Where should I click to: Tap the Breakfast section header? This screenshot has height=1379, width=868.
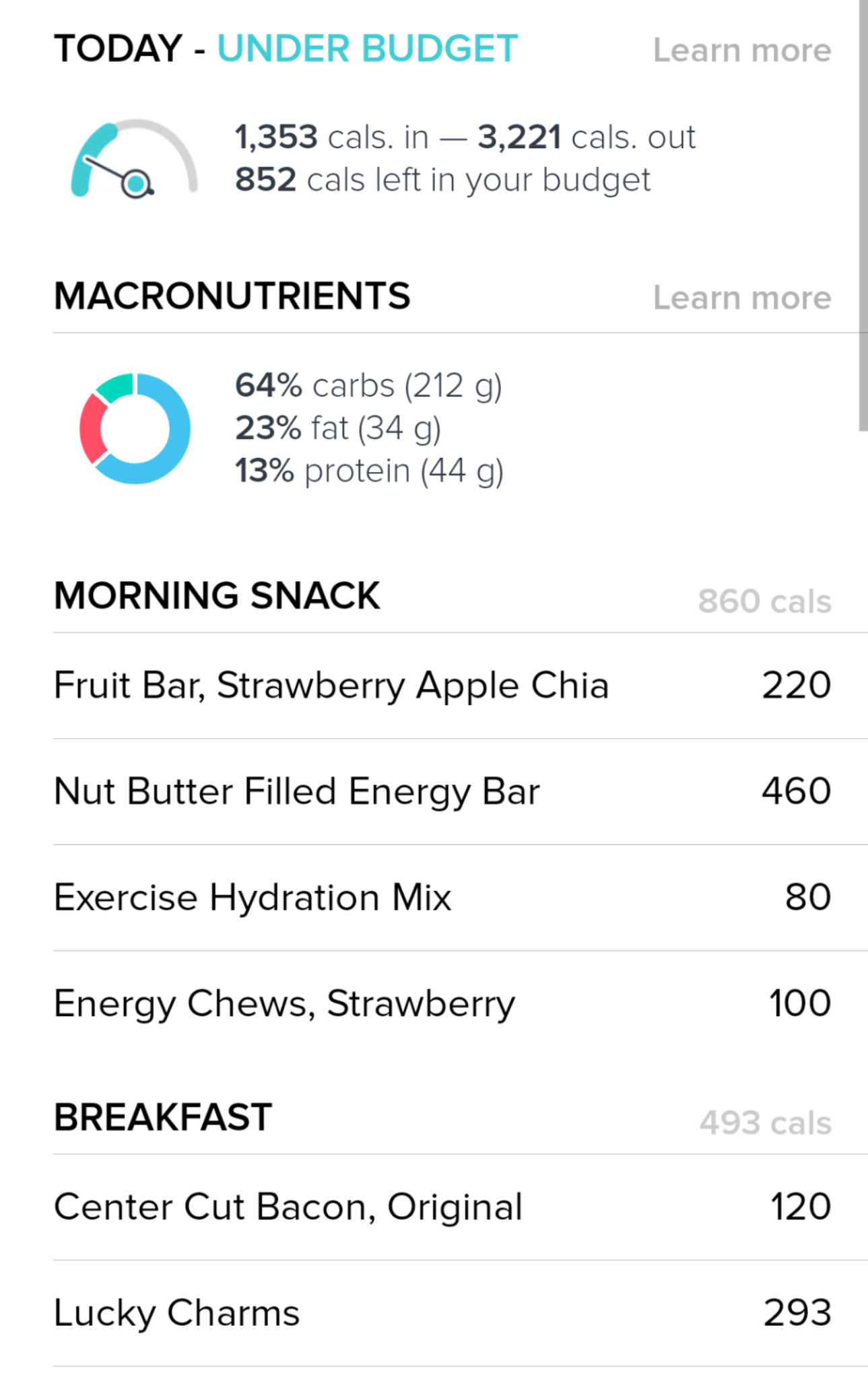[163, 1117]
